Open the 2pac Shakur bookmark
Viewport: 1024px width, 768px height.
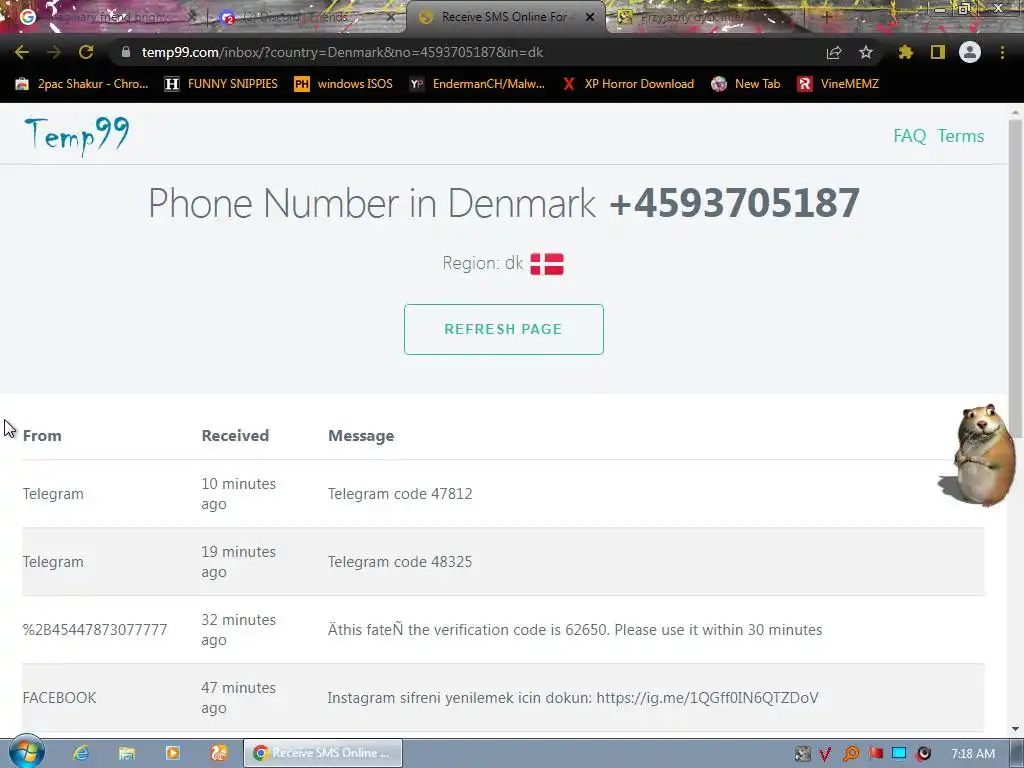[x=82, y=84]
